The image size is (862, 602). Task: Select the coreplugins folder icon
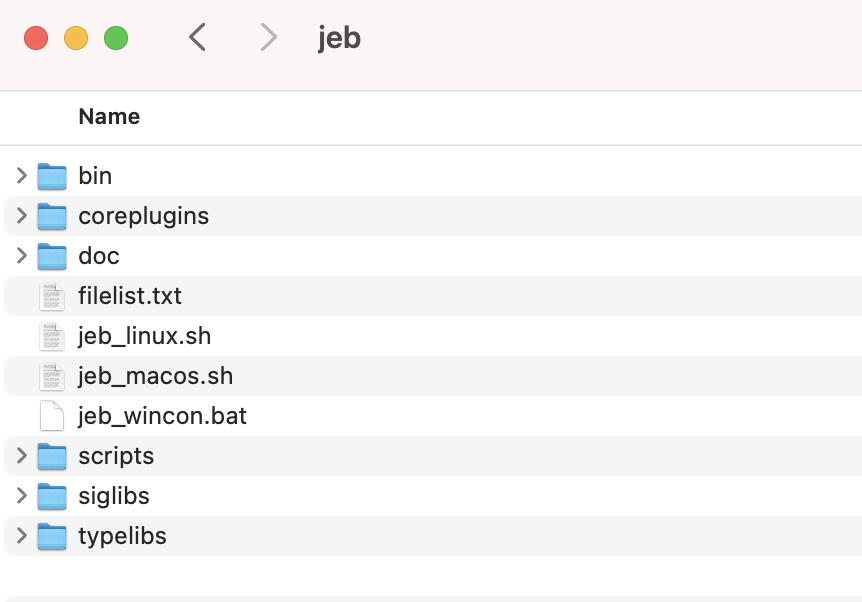pos(52,216)
